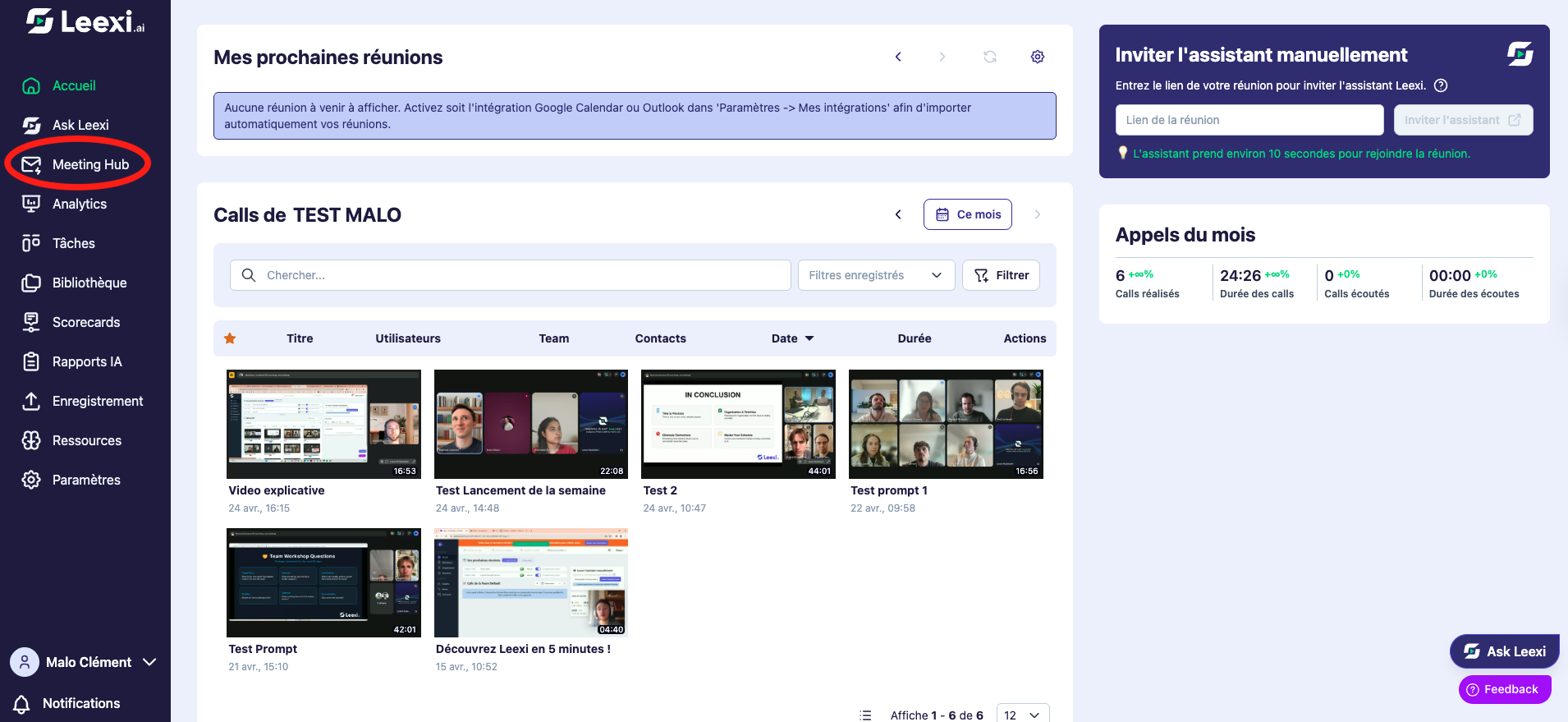
Task: Switch list view icon near pagination
Action: [865, 715]
